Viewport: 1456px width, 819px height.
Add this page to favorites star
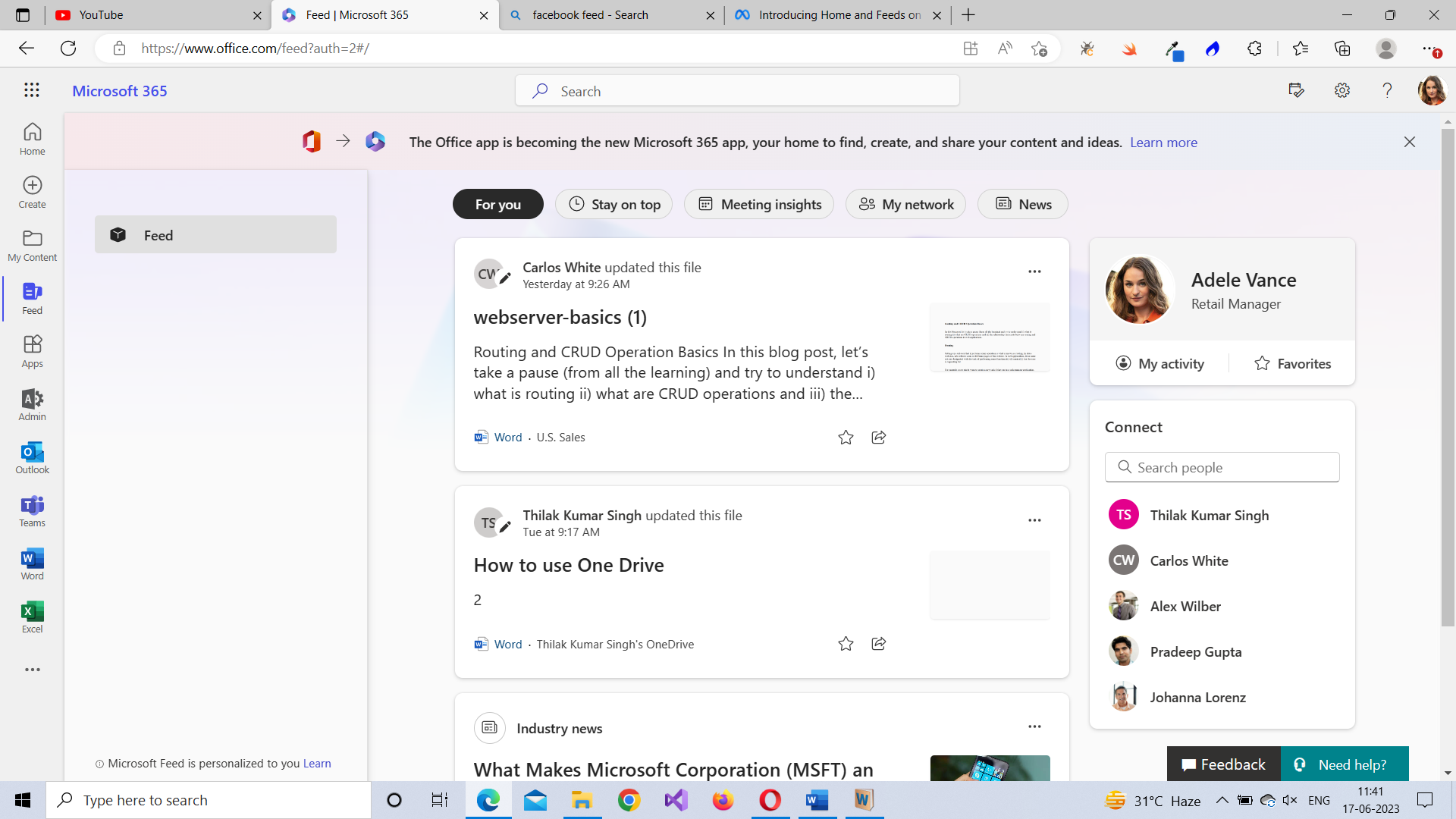tap(1039, 49)
